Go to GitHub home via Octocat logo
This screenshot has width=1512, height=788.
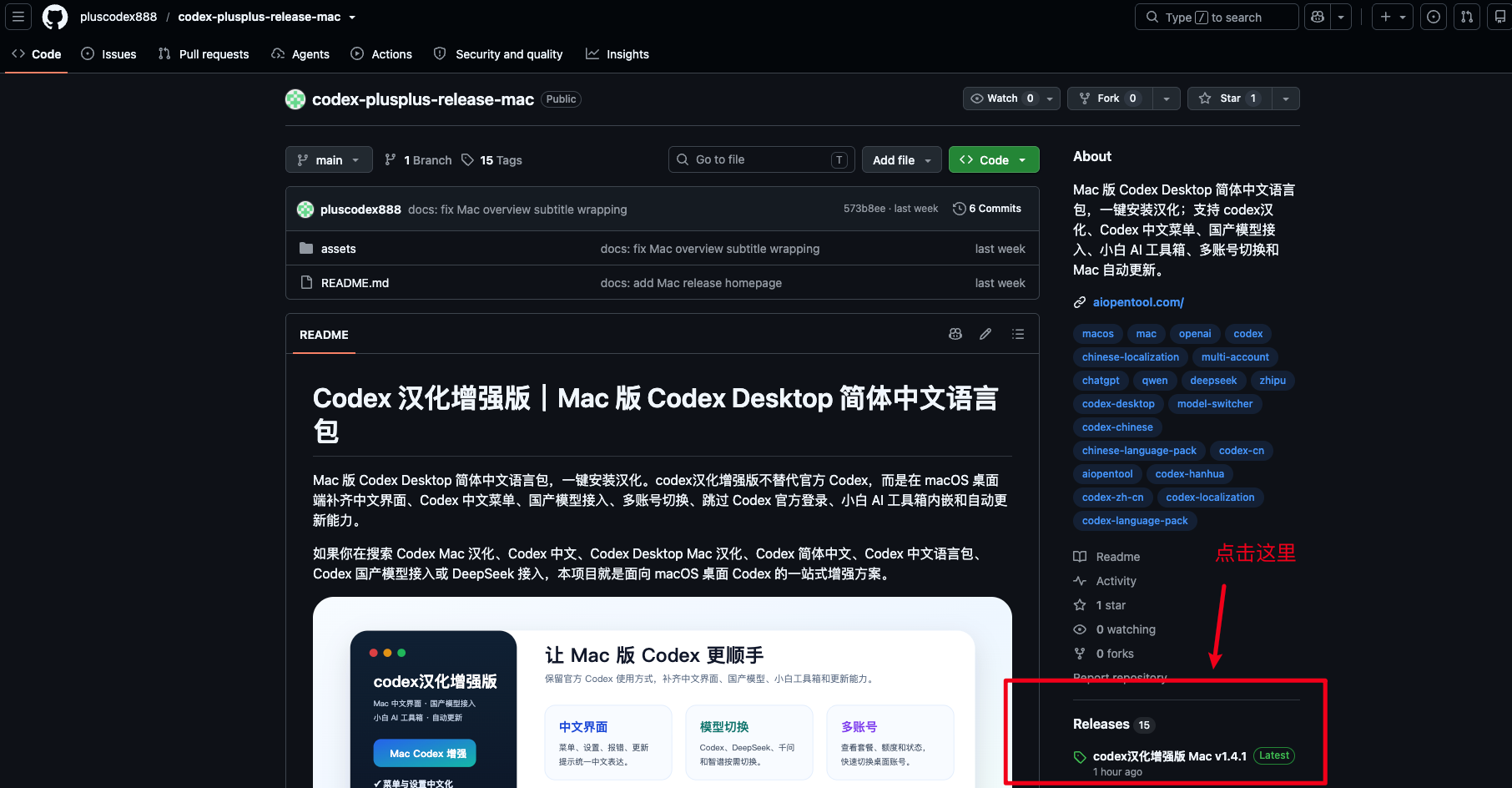[55, 17]
